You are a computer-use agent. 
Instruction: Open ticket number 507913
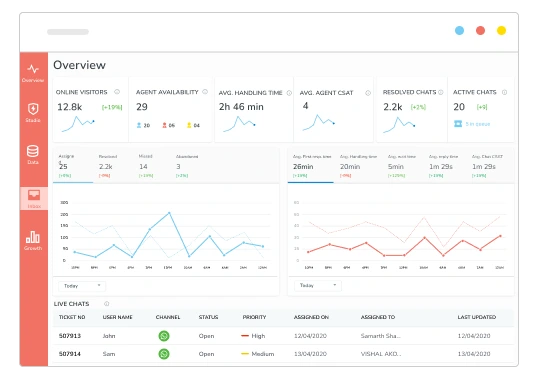(70, 336)
